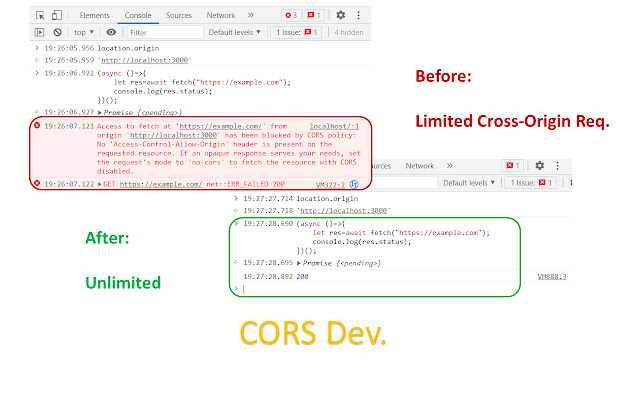Expand the Promise object at 19:26:06.927

(x=100, y=112)
